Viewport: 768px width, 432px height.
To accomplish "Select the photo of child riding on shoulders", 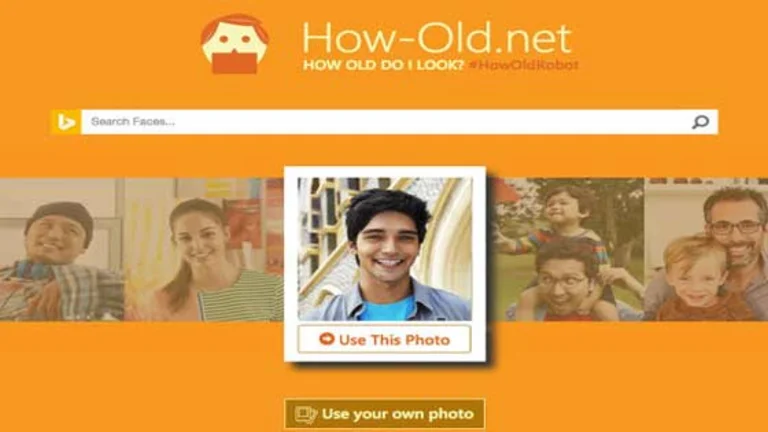I will pos(569,249).
